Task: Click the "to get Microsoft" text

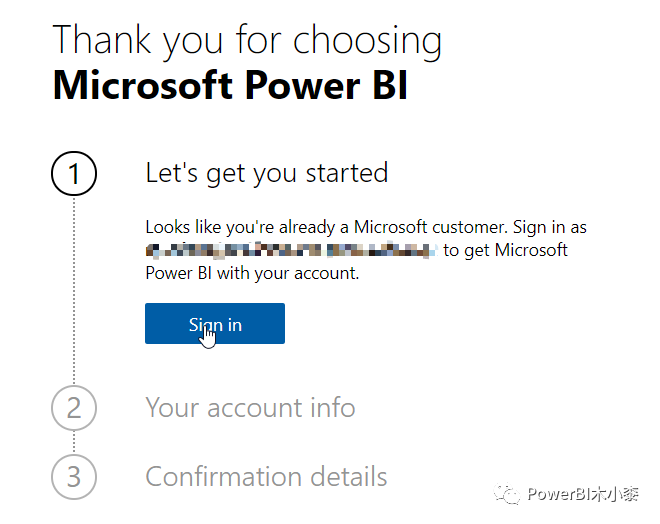Action: coord(506,250)
